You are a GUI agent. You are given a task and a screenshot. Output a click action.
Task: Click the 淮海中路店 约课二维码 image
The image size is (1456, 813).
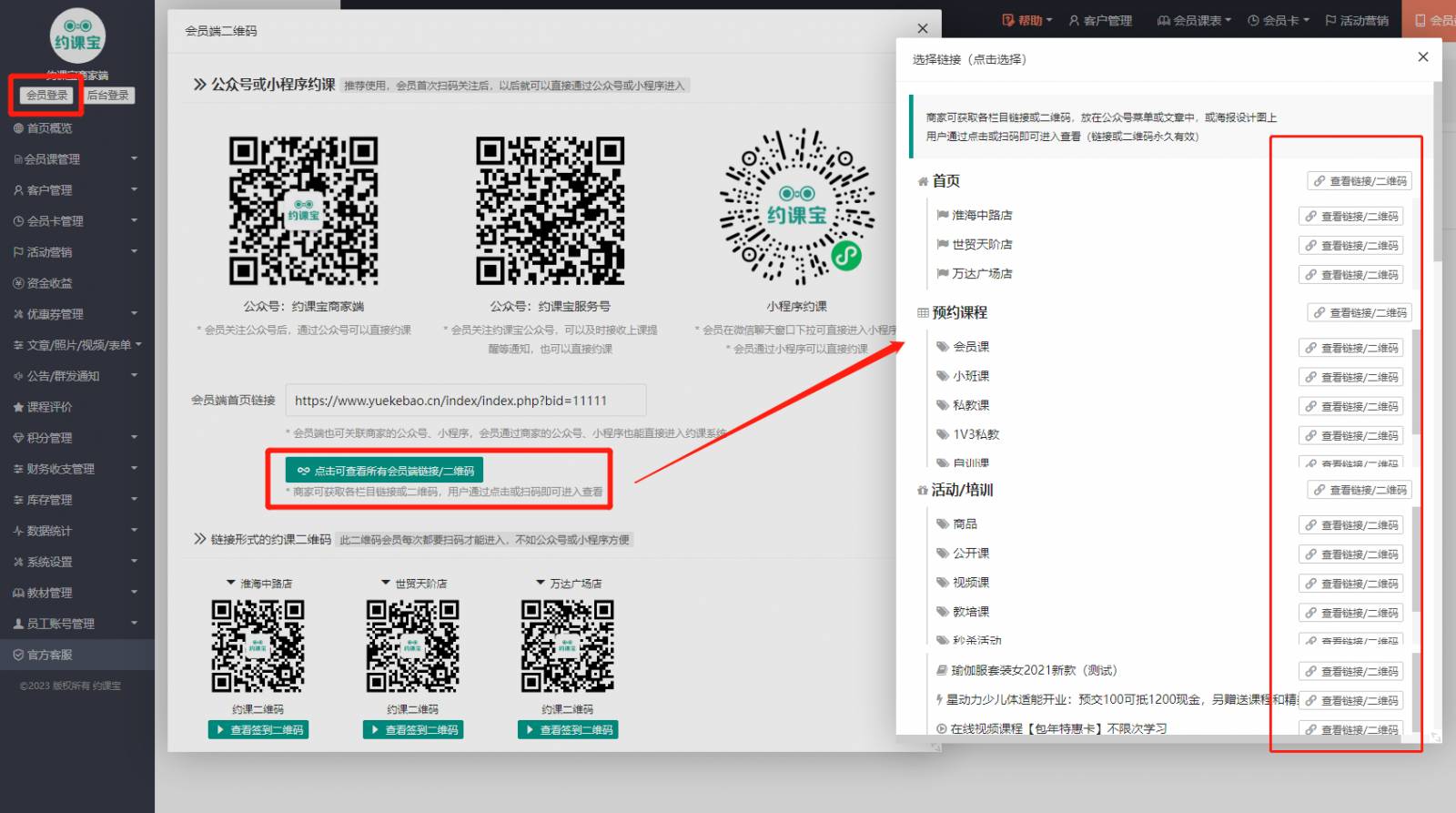pos(258,645)
